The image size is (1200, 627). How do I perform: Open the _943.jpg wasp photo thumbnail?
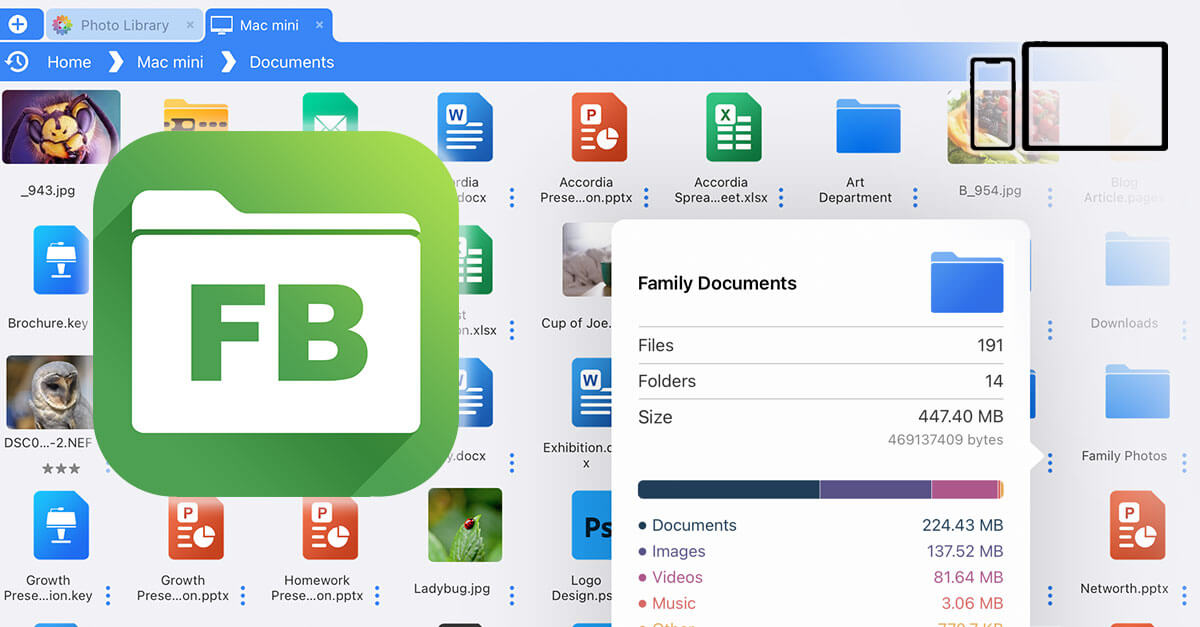coord(62,127)
